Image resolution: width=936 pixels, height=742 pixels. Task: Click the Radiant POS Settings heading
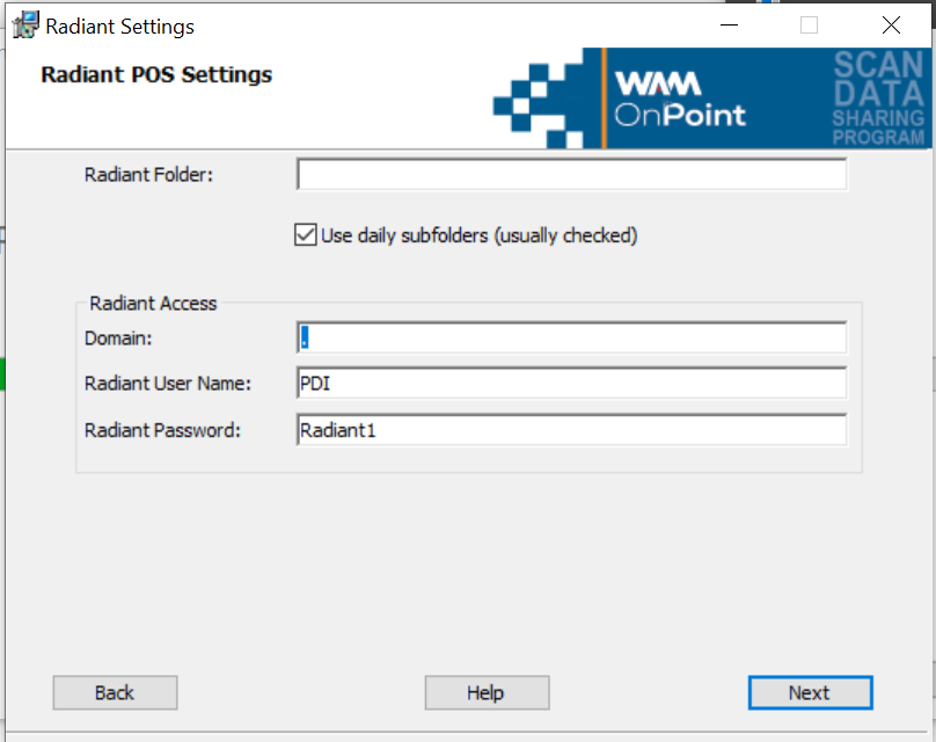coord(156,75)
